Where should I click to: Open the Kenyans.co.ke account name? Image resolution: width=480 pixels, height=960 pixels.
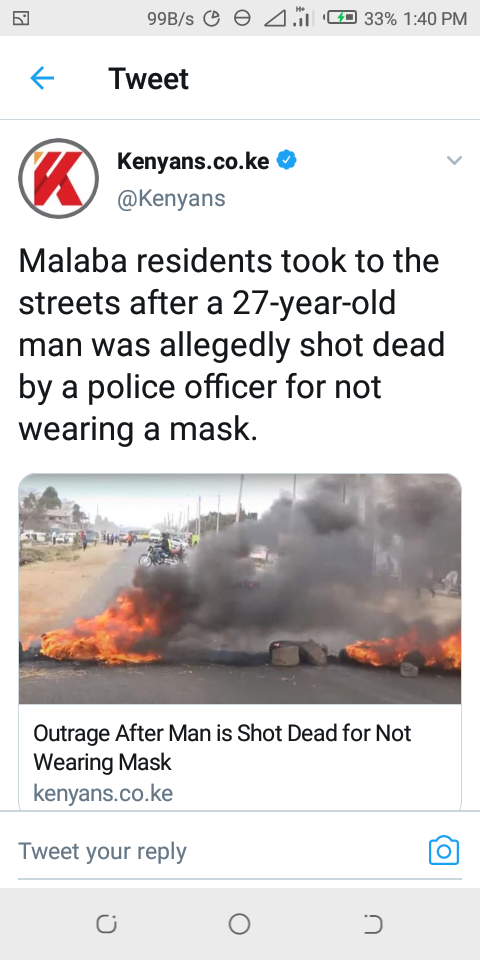(x=193, y=161)
